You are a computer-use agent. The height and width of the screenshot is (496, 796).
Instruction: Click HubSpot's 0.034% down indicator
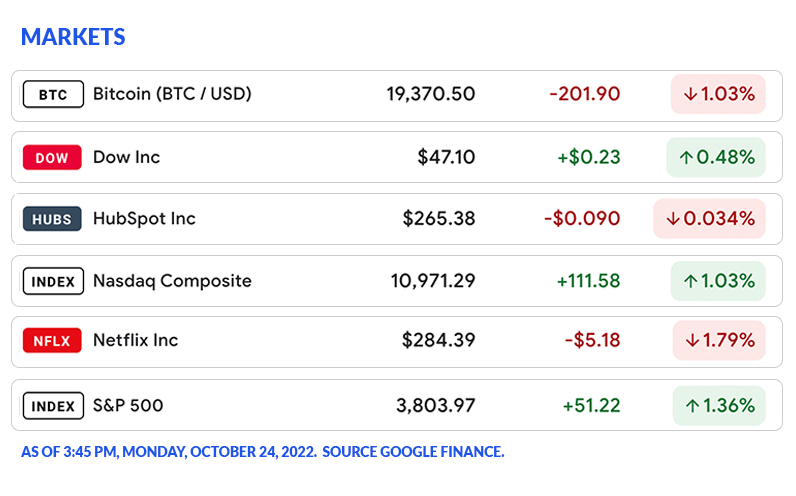[709, 219]
